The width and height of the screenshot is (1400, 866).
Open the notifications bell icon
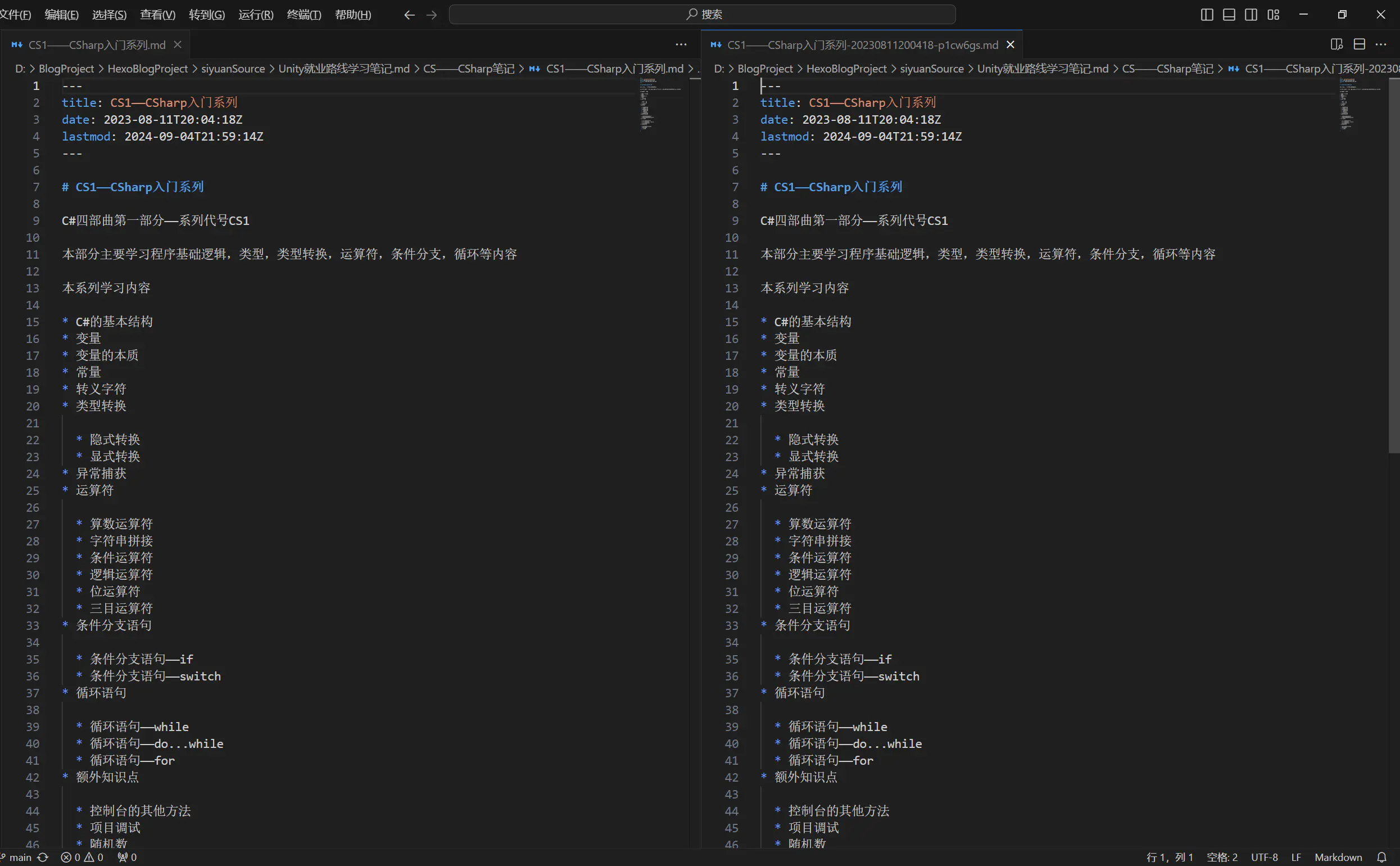[1381, 858]
